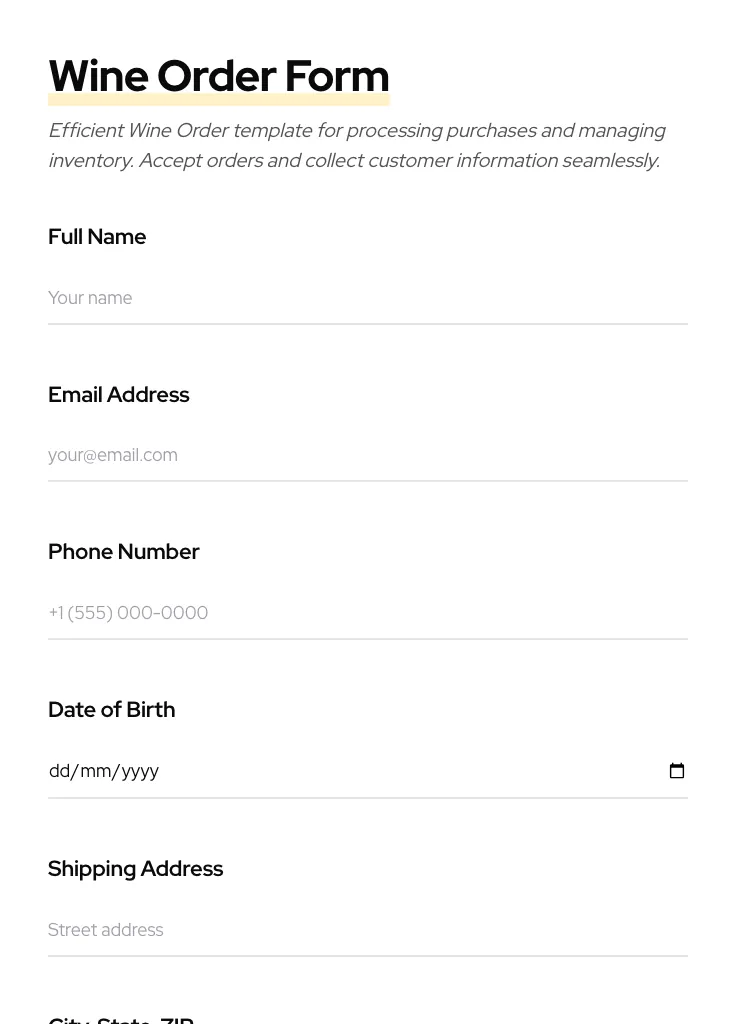This screenshot has width=736, height=1024.
Task: Click the word seamlessly in the description
Action: tap(610, 161)
